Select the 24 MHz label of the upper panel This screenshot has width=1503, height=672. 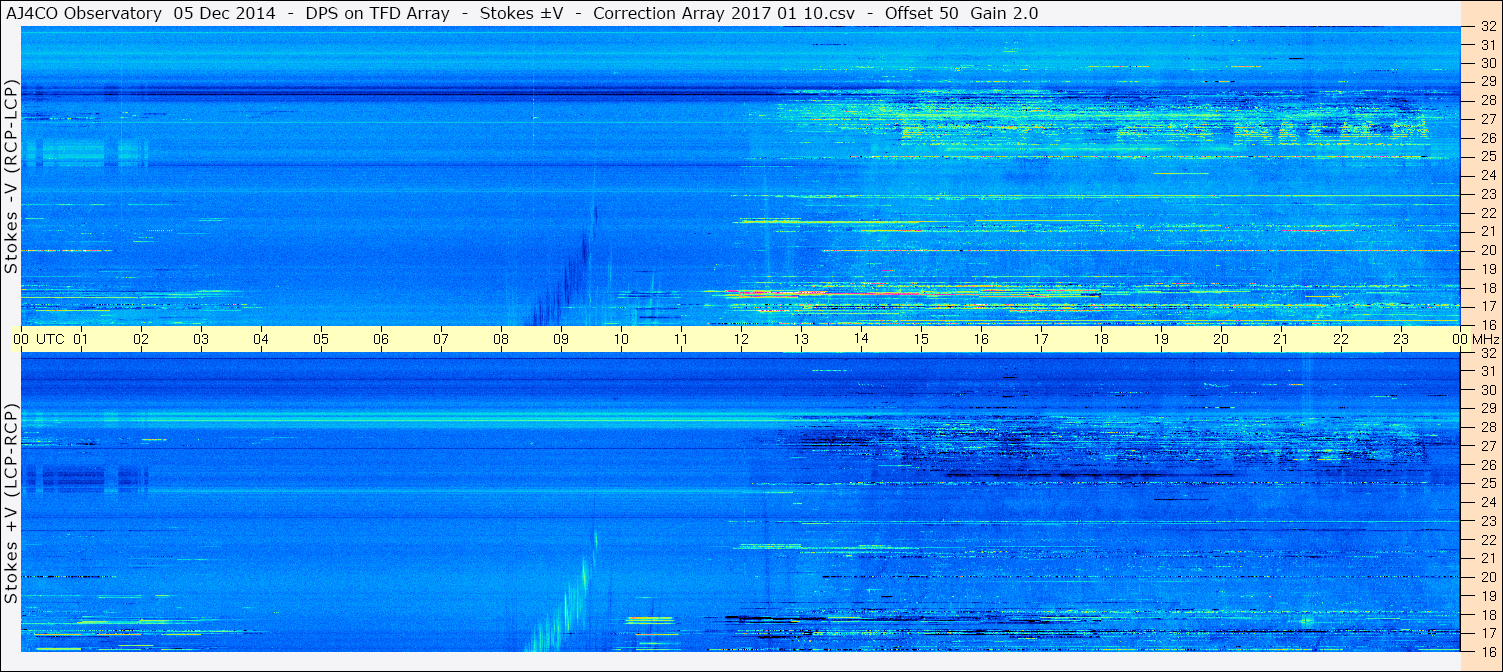[x=1487, y=175]
